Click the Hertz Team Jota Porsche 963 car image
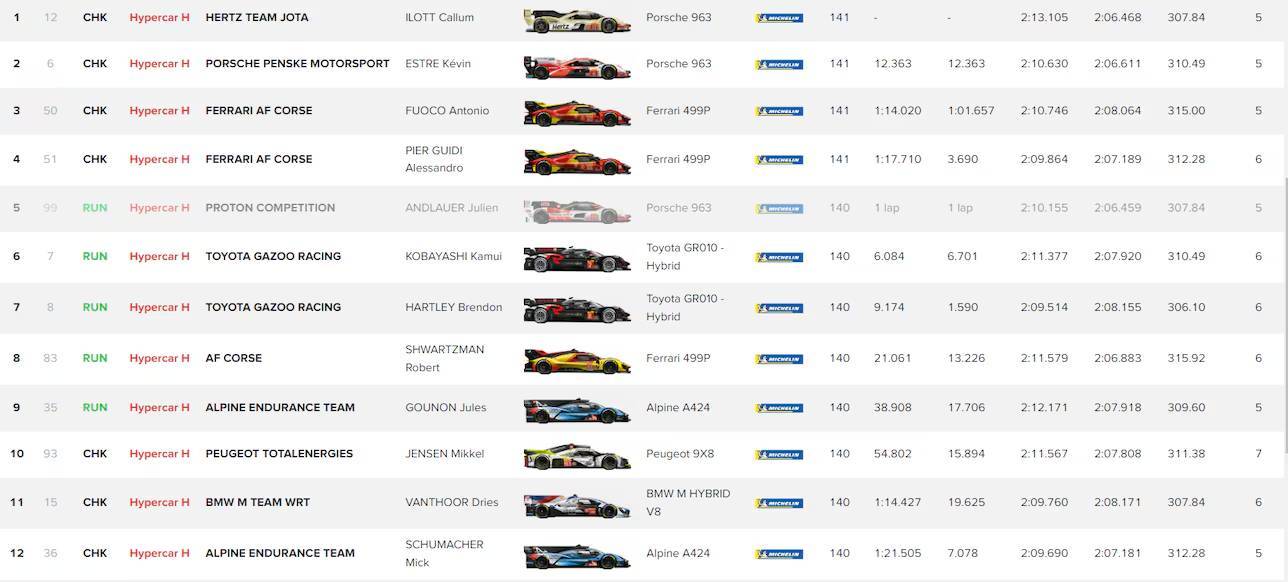1288x582 pixels. [x=577, y=19]
